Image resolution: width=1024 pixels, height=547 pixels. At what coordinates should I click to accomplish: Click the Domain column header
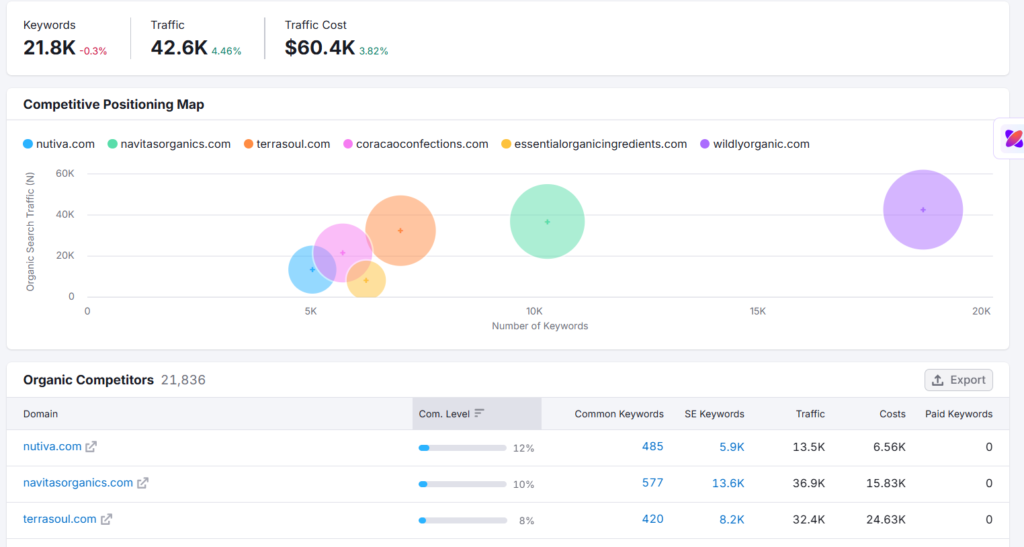click(x=40, y=414)
